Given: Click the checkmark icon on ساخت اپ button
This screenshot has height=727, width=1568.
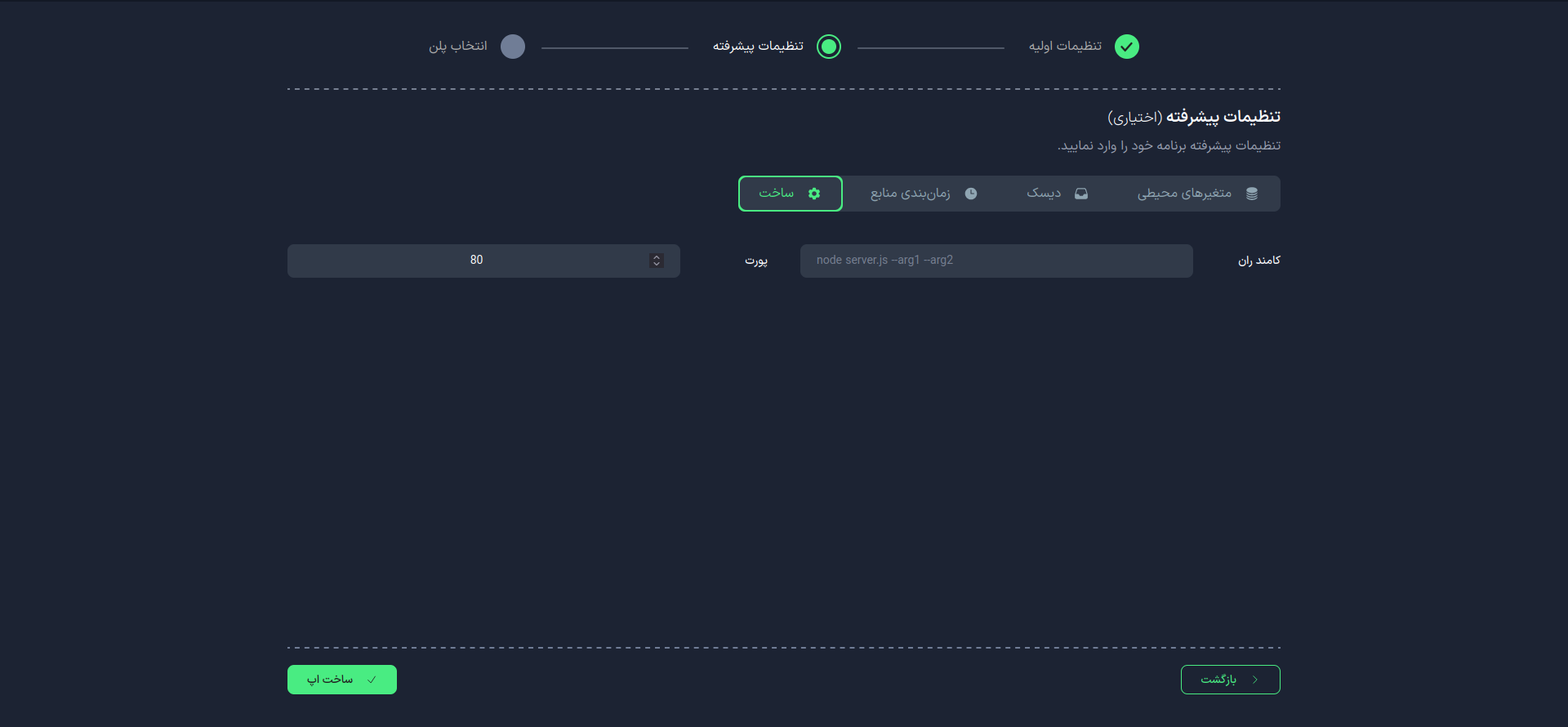Looking at the screenshot, I should click(372, 680).
